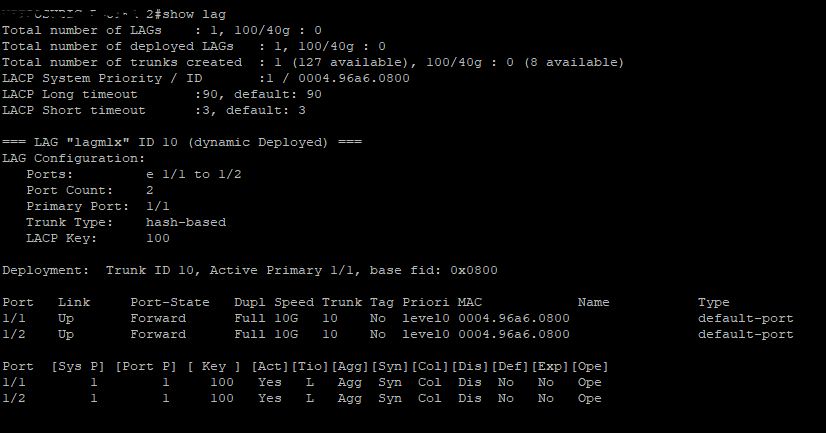Click the 'Port-State' column header

click(169, 302)
